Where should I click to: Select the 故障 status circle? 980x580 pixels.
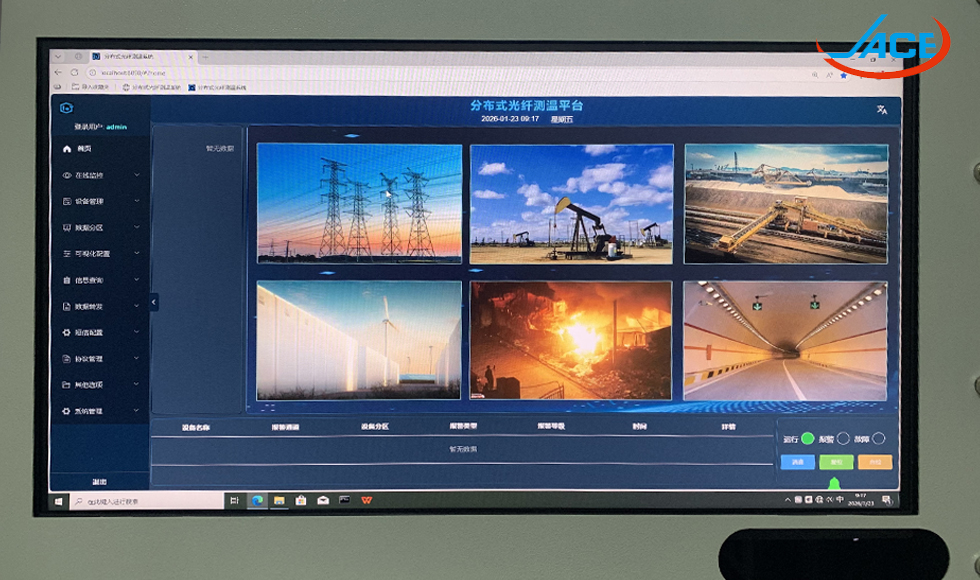point(878,438)
